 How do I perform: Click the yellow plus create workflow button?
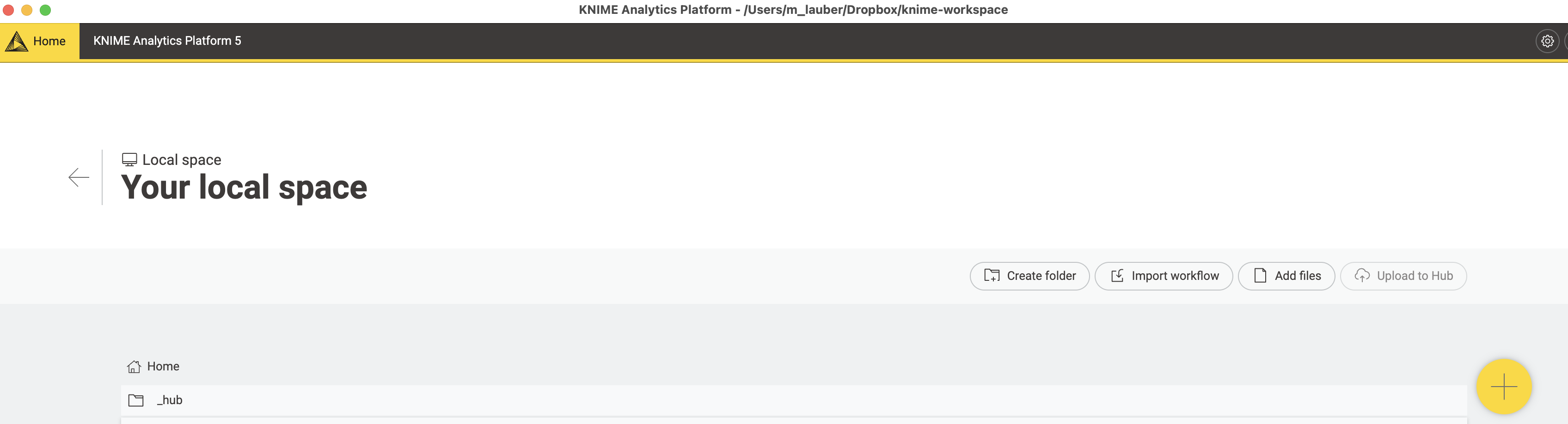click(x=1503, y=387)
